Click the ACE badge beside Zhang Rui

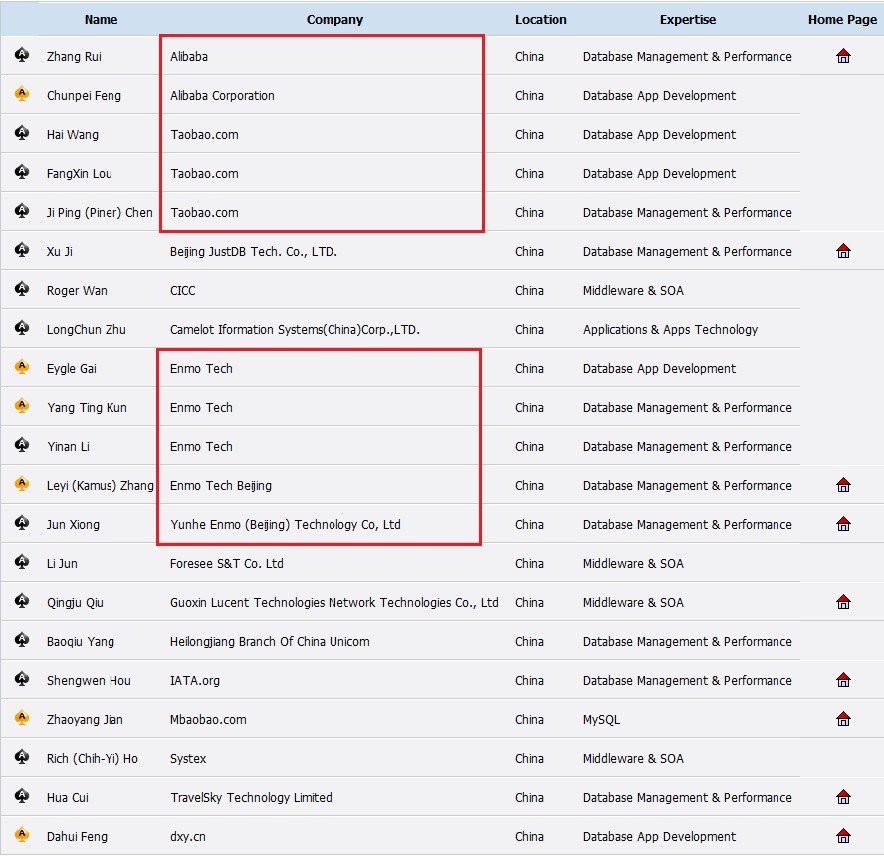point(22,55)
